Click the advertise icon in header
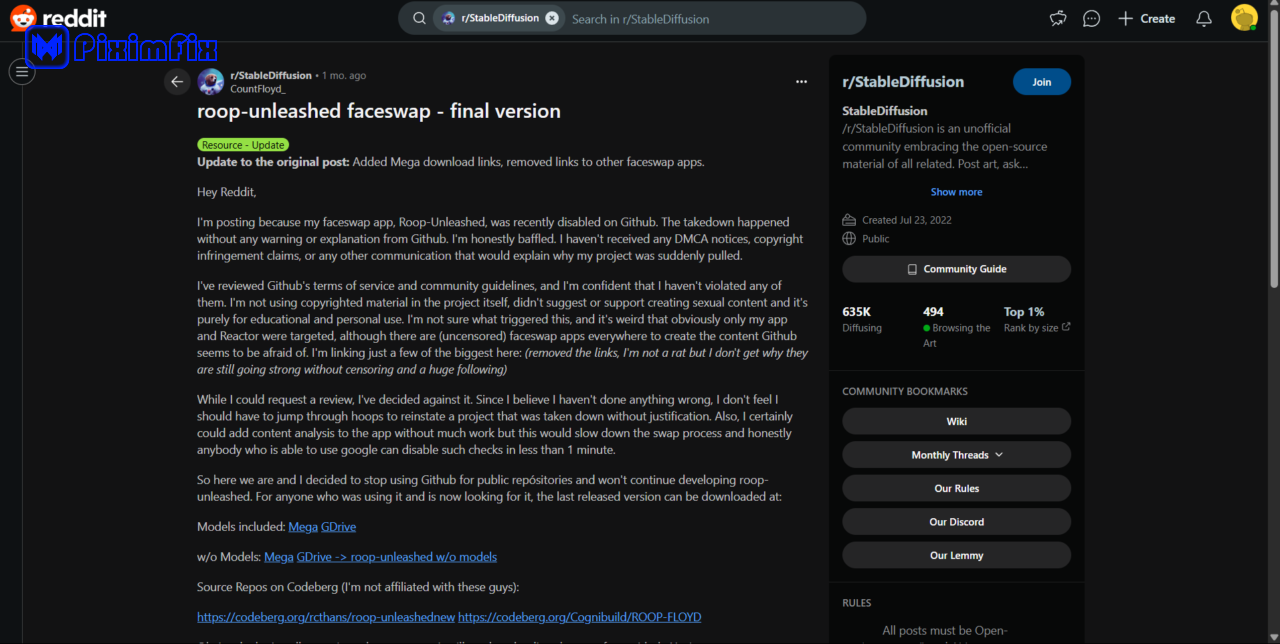Image resolution: width=1280 pixels, height=644 pixels. coord(1058,18)
